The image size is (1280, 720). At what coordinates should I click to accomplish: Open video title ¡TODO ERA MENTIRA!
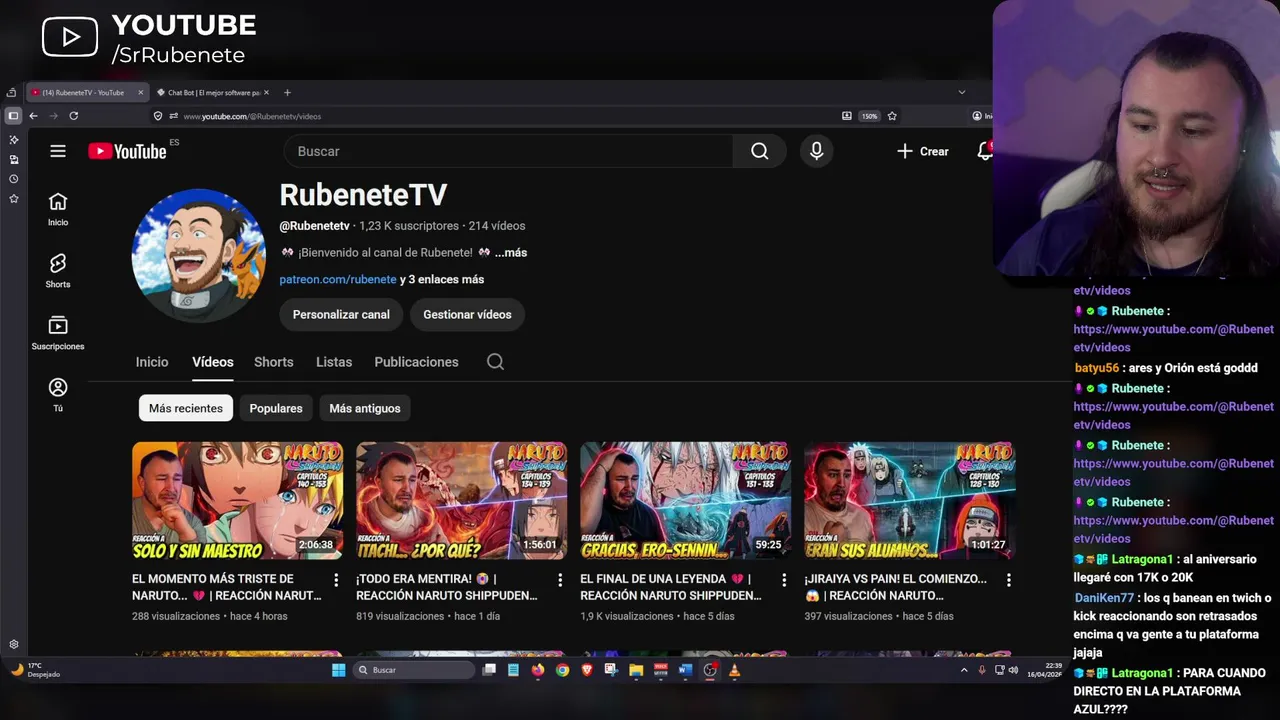click(447, 587)
